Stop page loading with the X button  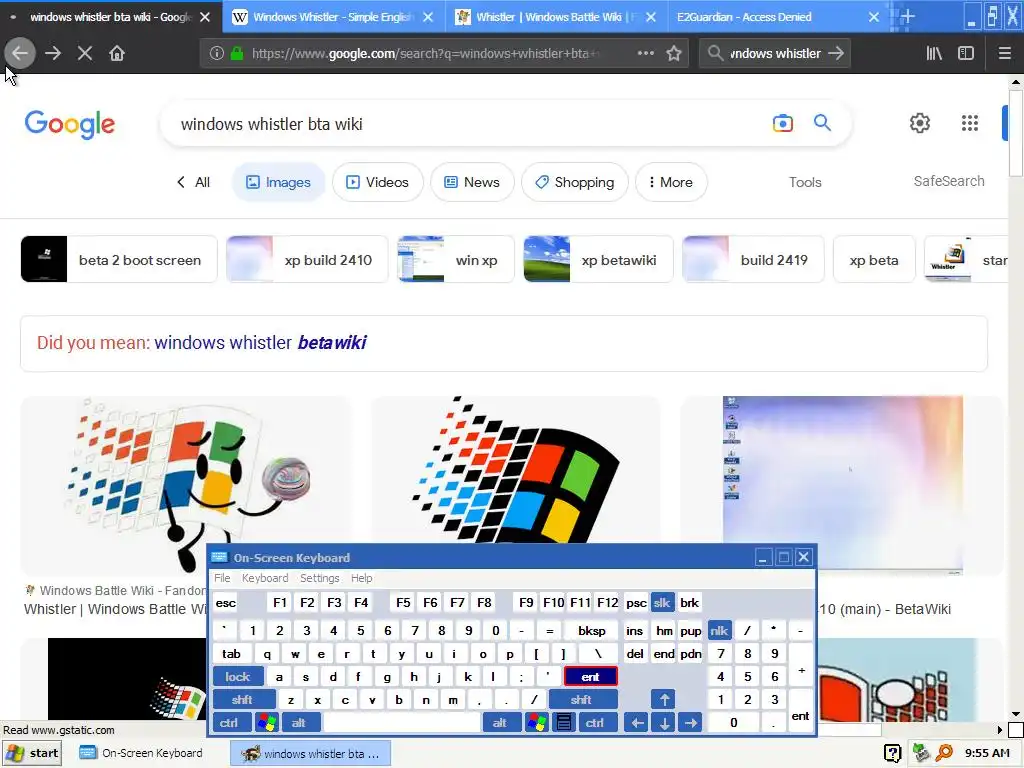click(x=85, y=53)
